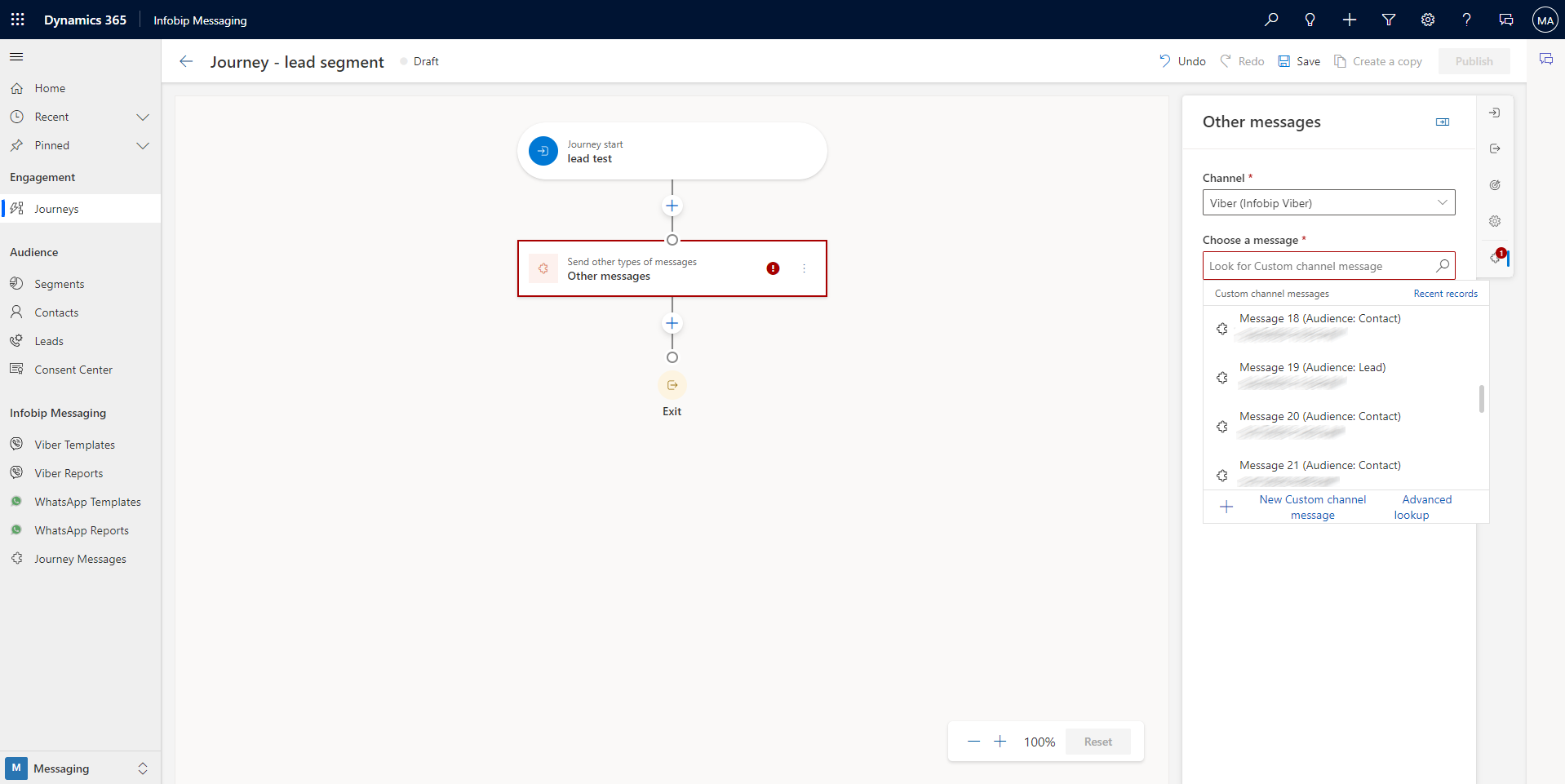Open the MA user account avatar

(1545, 20)
